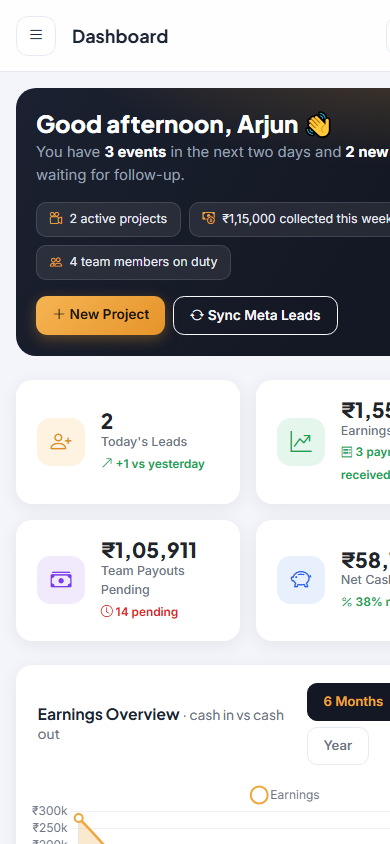390x844 pixels.
Task: Select the 6 Months range tab
Action: point(349,702)
